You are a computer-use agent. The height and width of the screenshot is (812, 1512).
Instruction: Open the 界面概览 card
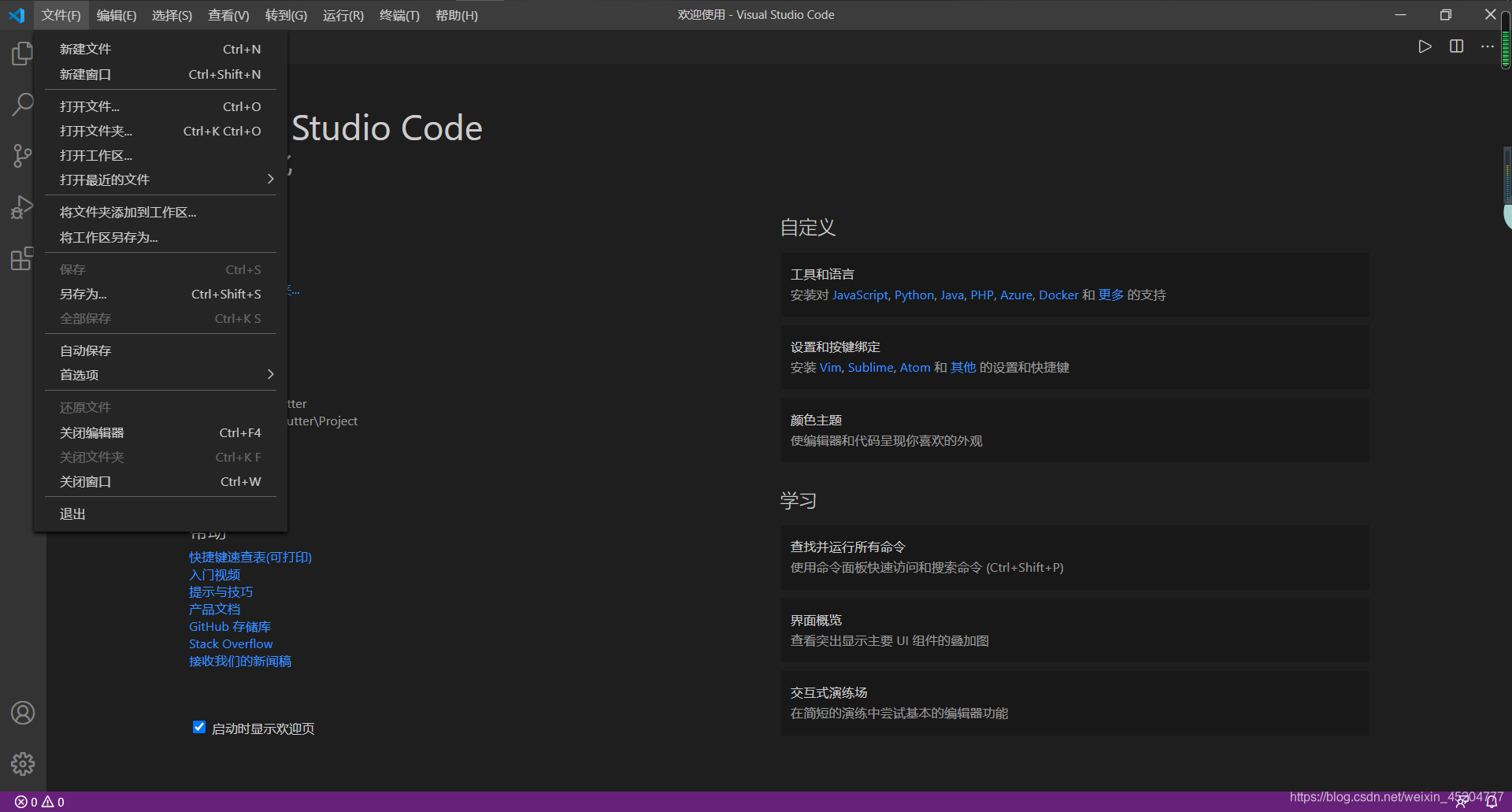click(1075, 630)
